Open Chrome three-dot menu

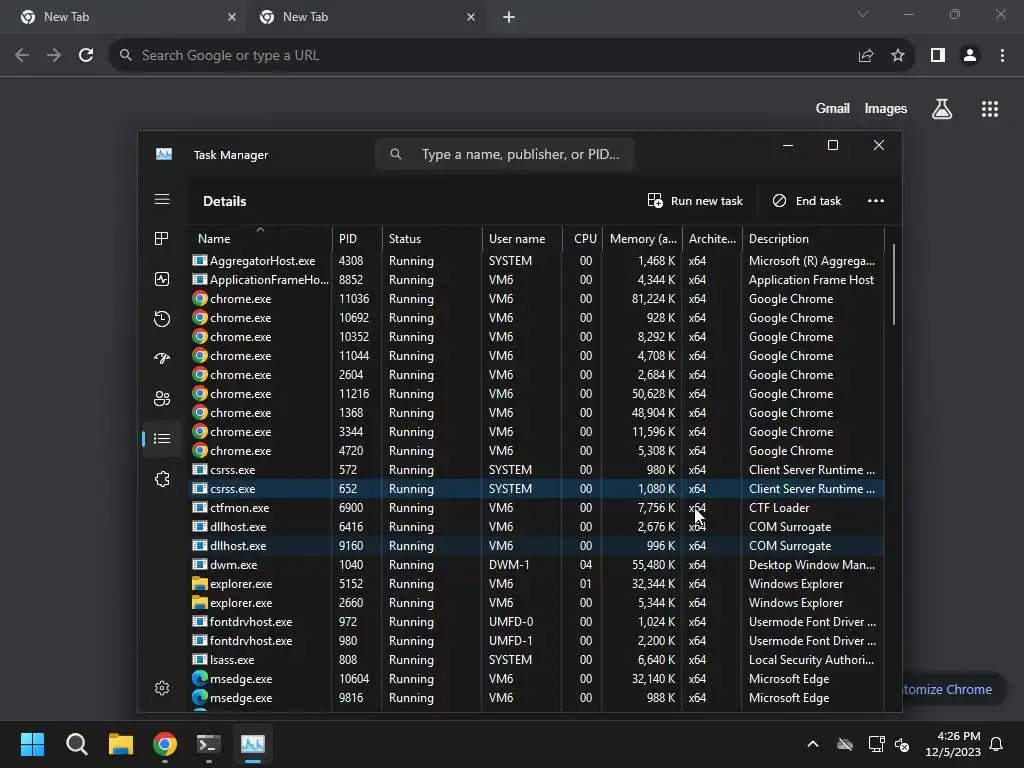1002,55
